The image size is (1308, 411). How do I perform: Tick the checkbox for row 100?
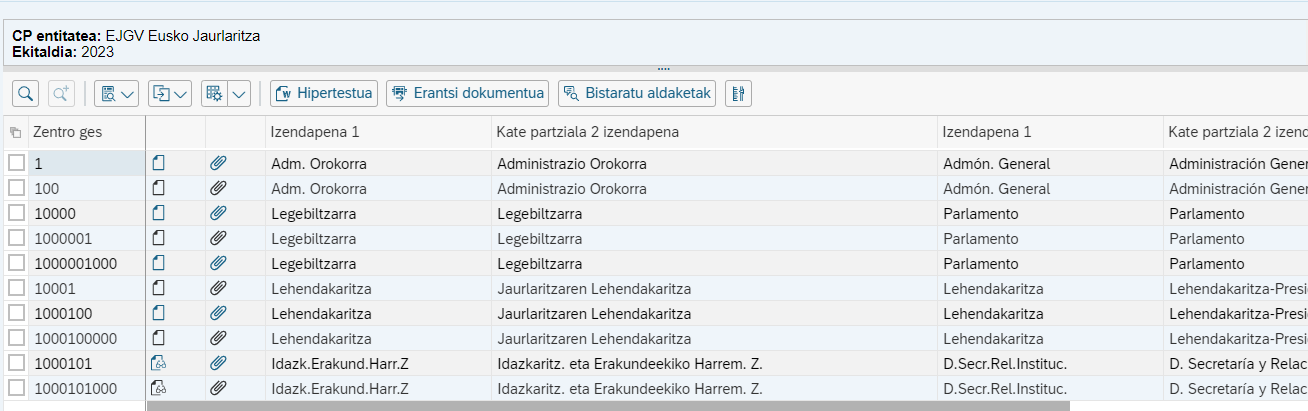pos(16,188)
